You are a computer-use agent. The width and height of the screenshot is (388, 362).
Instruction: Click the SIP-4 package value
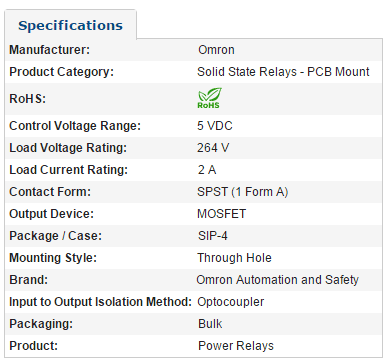tap(213, 236)
